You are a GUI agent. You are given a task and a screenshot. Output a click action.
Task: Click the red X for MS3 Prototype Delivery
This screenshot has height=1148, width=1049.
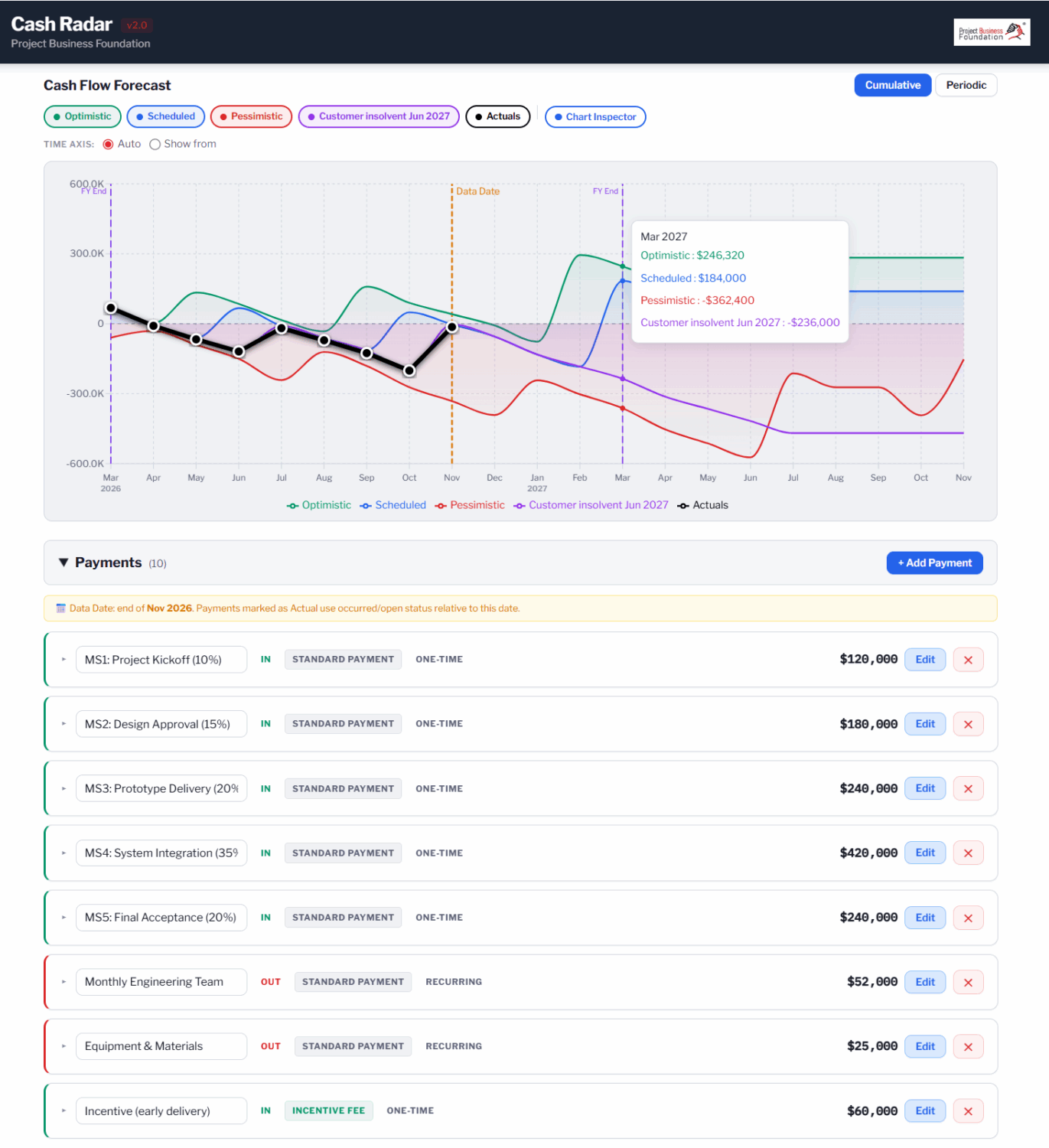[x=968, y=789]
